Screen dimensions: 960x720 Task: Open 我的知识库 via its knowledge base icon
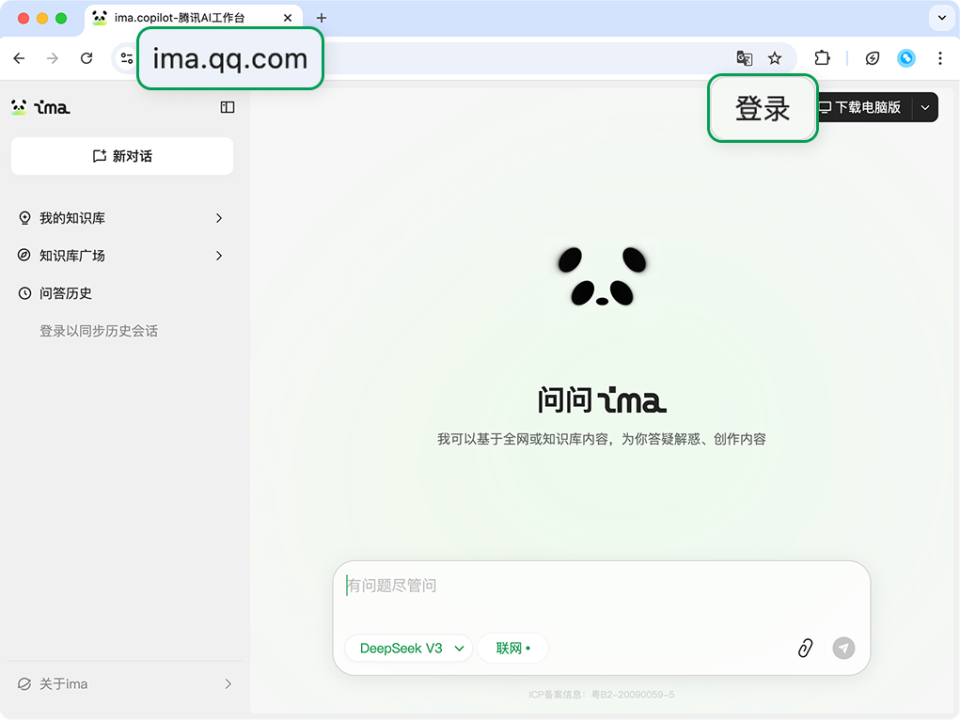(x=23, y=218)
